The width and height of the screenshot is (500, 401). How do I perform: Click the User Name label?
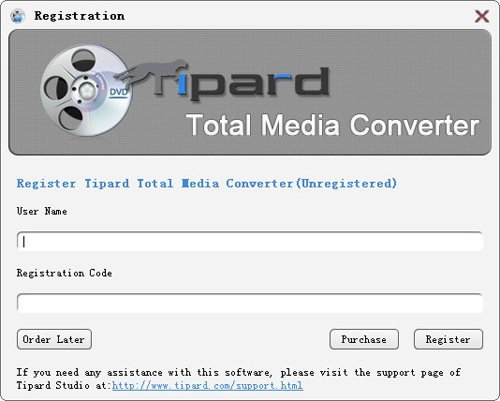point(42,211)
